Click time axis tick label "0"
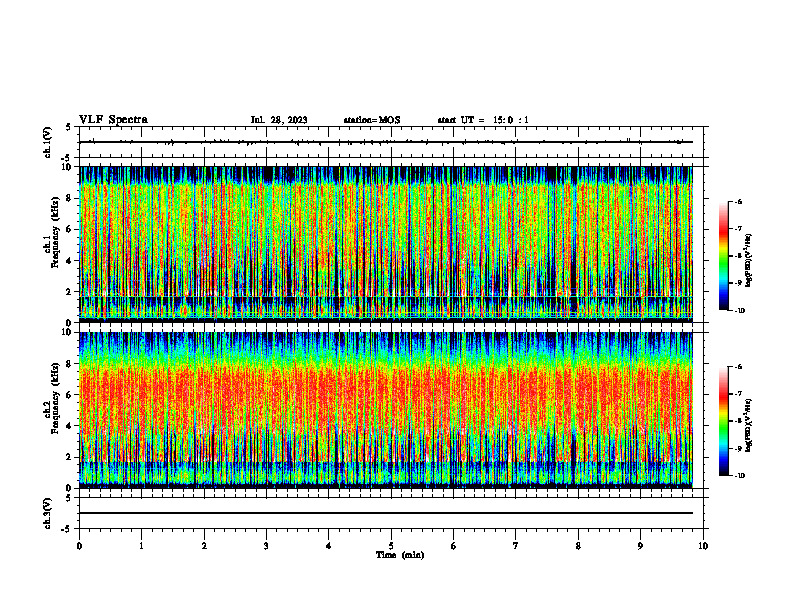This screenshot has width=792, height=612. (79, 546)
